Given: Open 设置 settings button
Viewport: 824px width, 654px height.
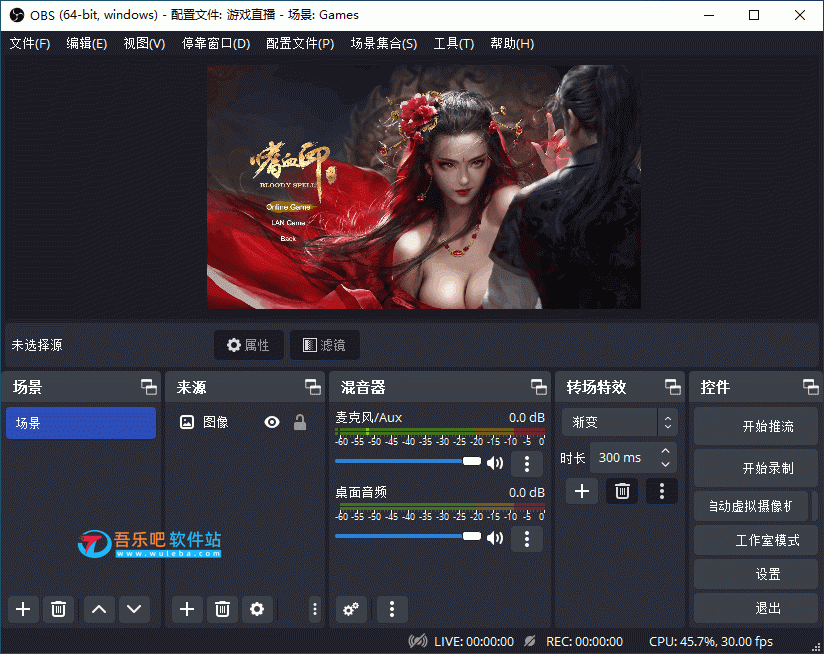Looking at the screenshot, I should 756,574.
